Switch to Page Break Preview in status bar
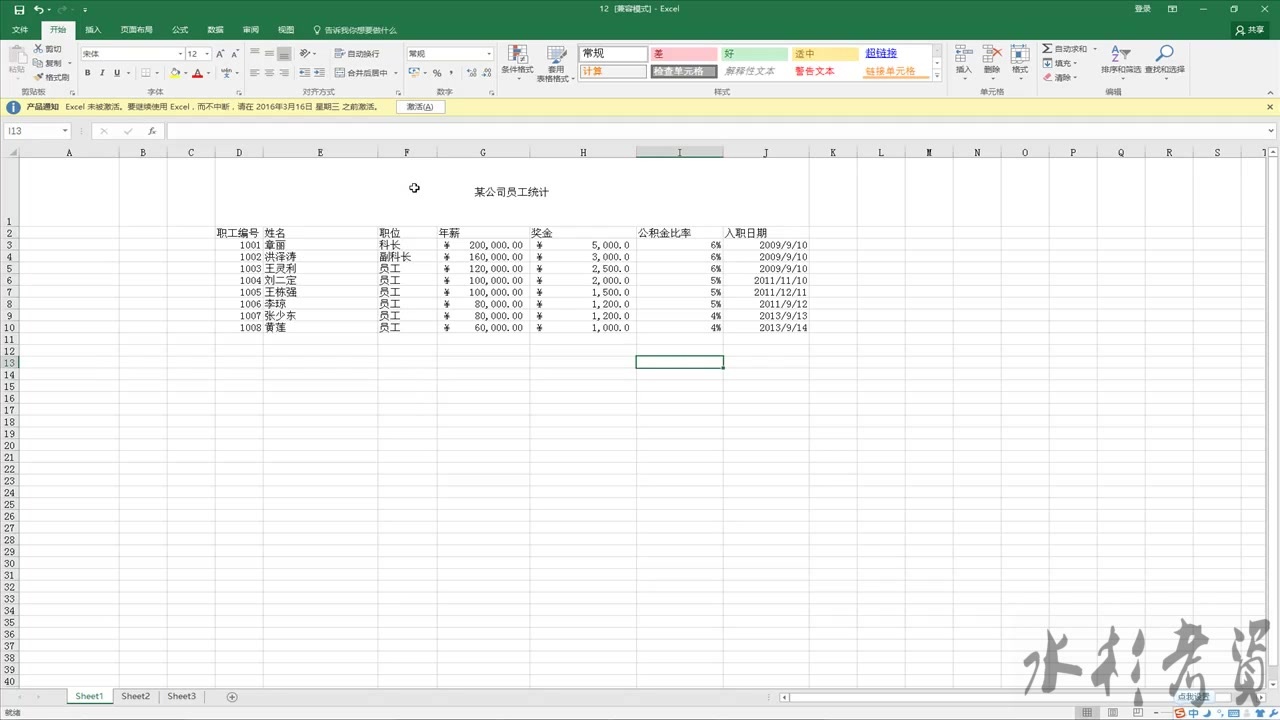Screen dimensions: 1280x720 coord(1137,712)
